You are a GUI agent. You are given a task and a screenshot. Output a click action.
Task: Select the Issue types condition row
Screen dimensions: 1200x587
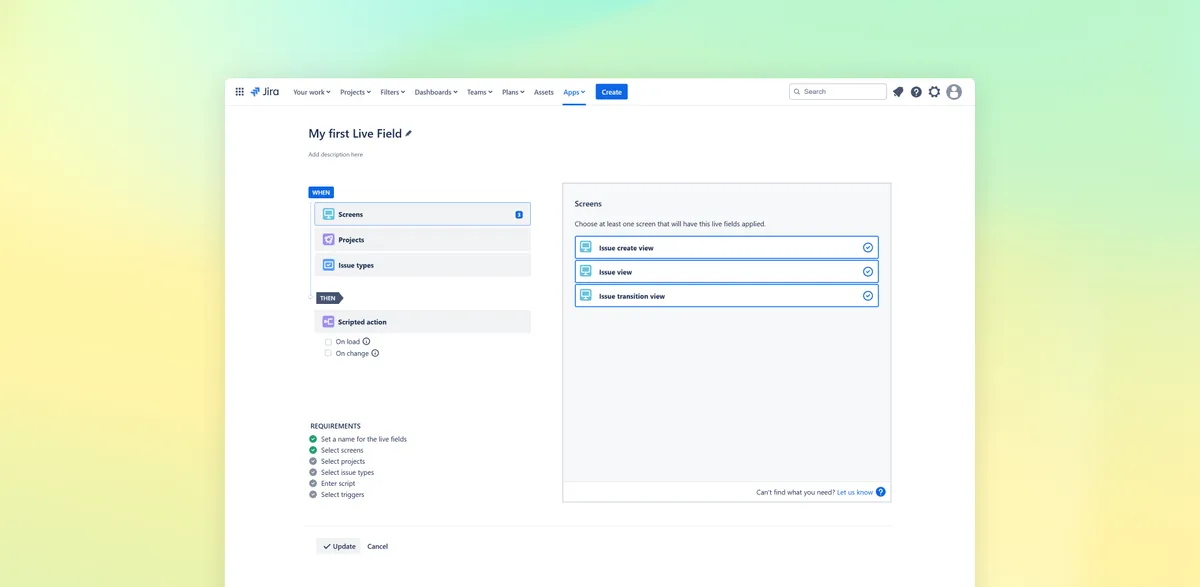[423, 265]
